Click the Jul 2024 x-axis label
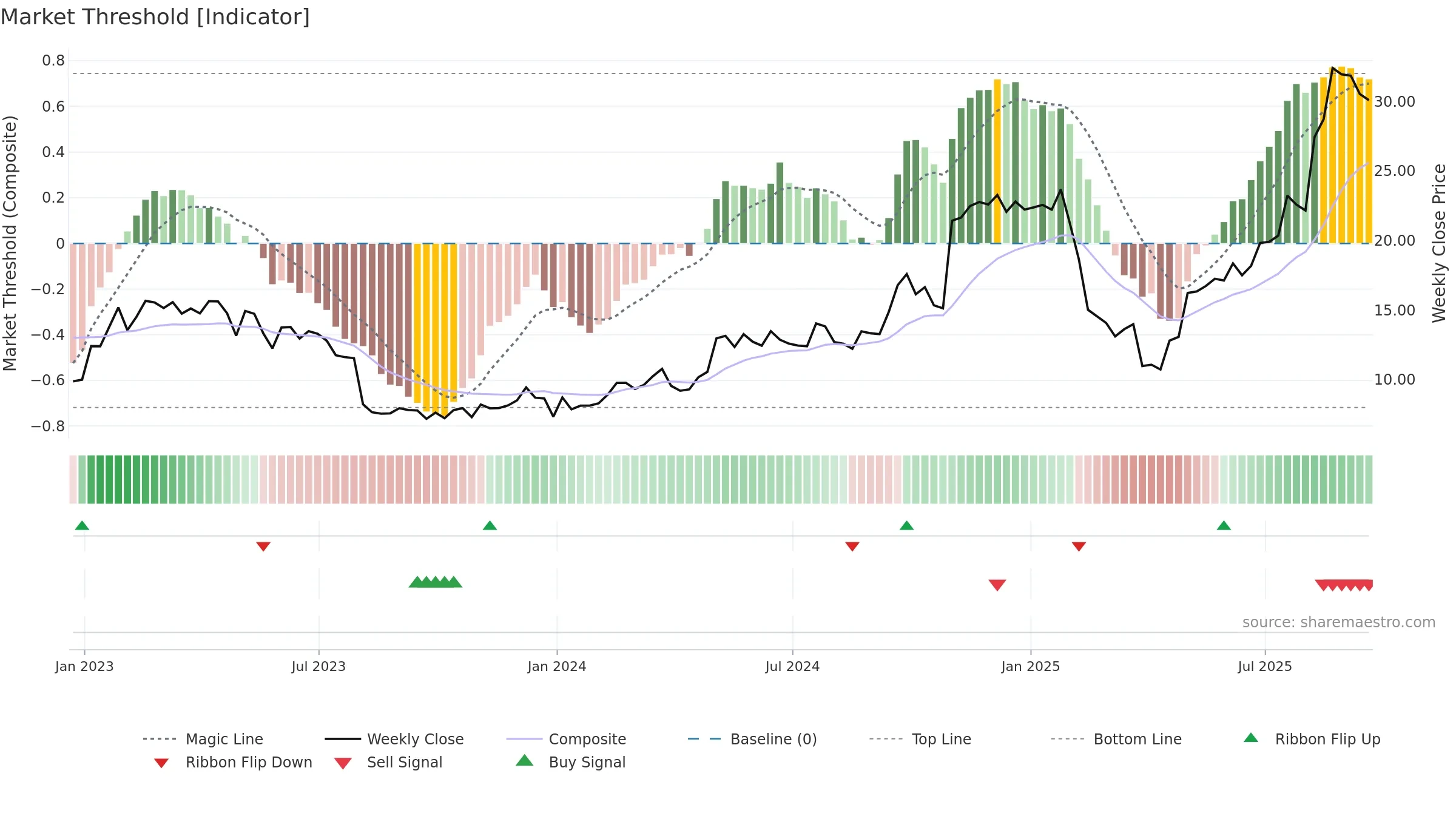Screen dimensions: 1456x819 792,666
